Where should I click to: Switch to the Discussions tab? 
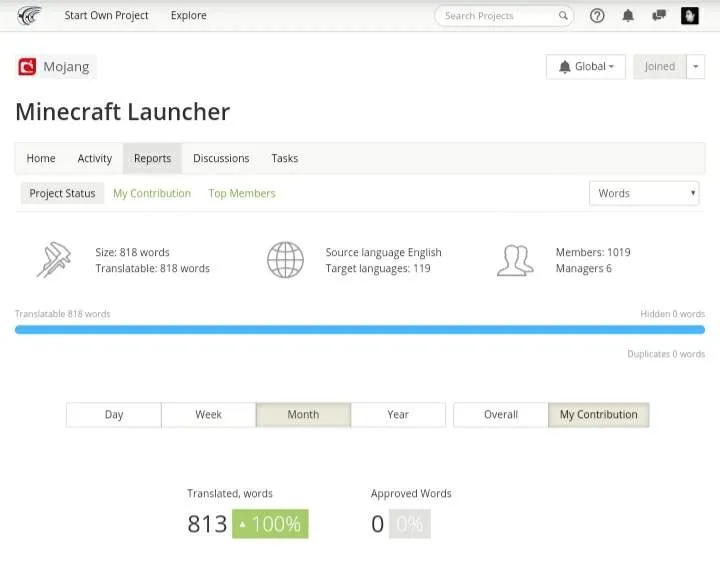tap(221, 158)
